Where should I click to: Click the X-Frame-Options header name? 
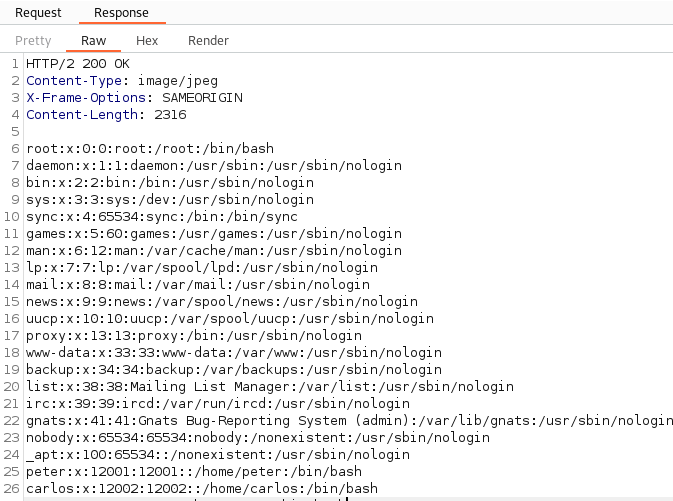point(86,98)
